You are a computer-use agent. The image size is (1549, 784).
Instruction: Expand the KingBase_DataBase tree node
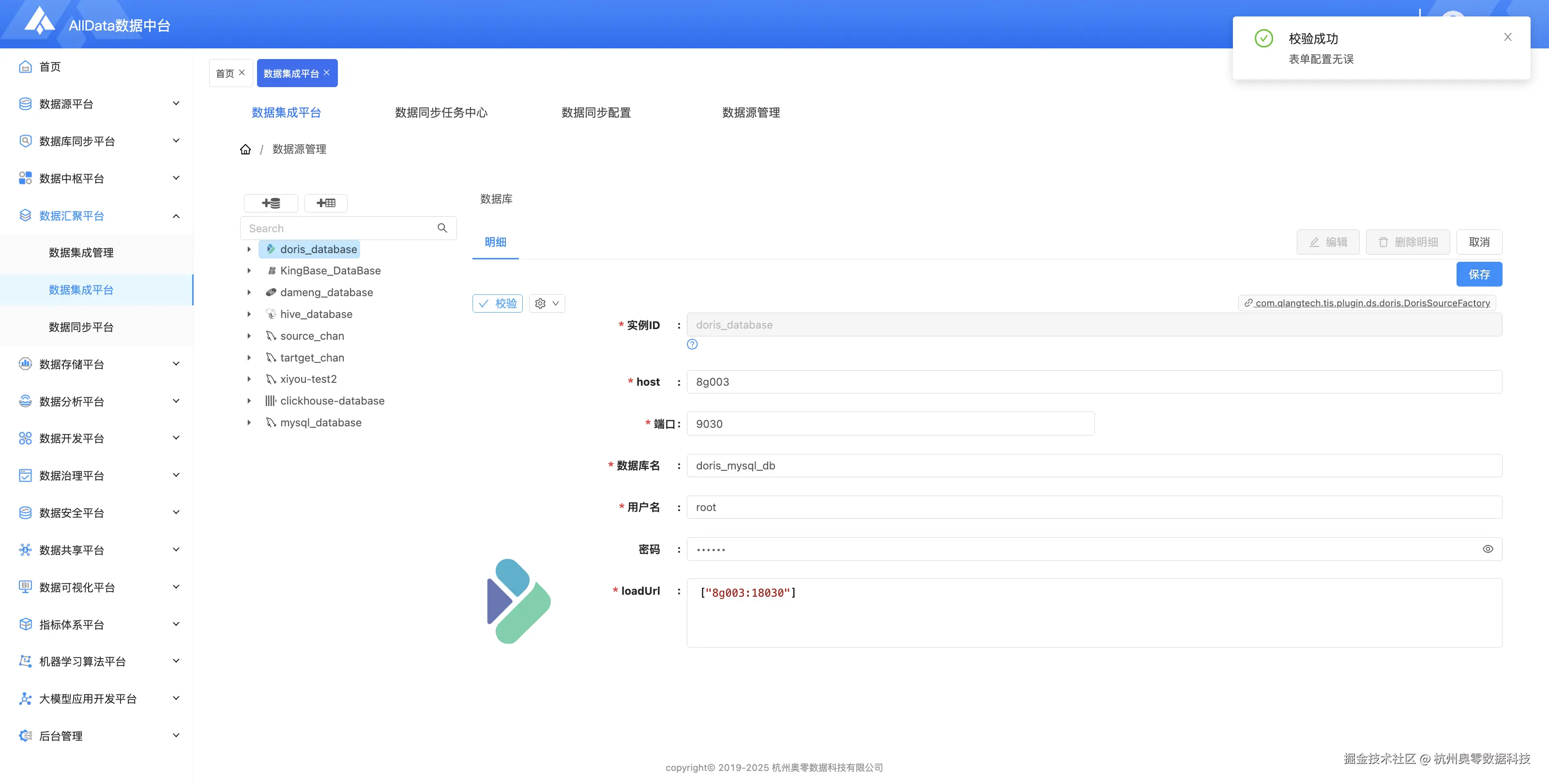(249, 271)
